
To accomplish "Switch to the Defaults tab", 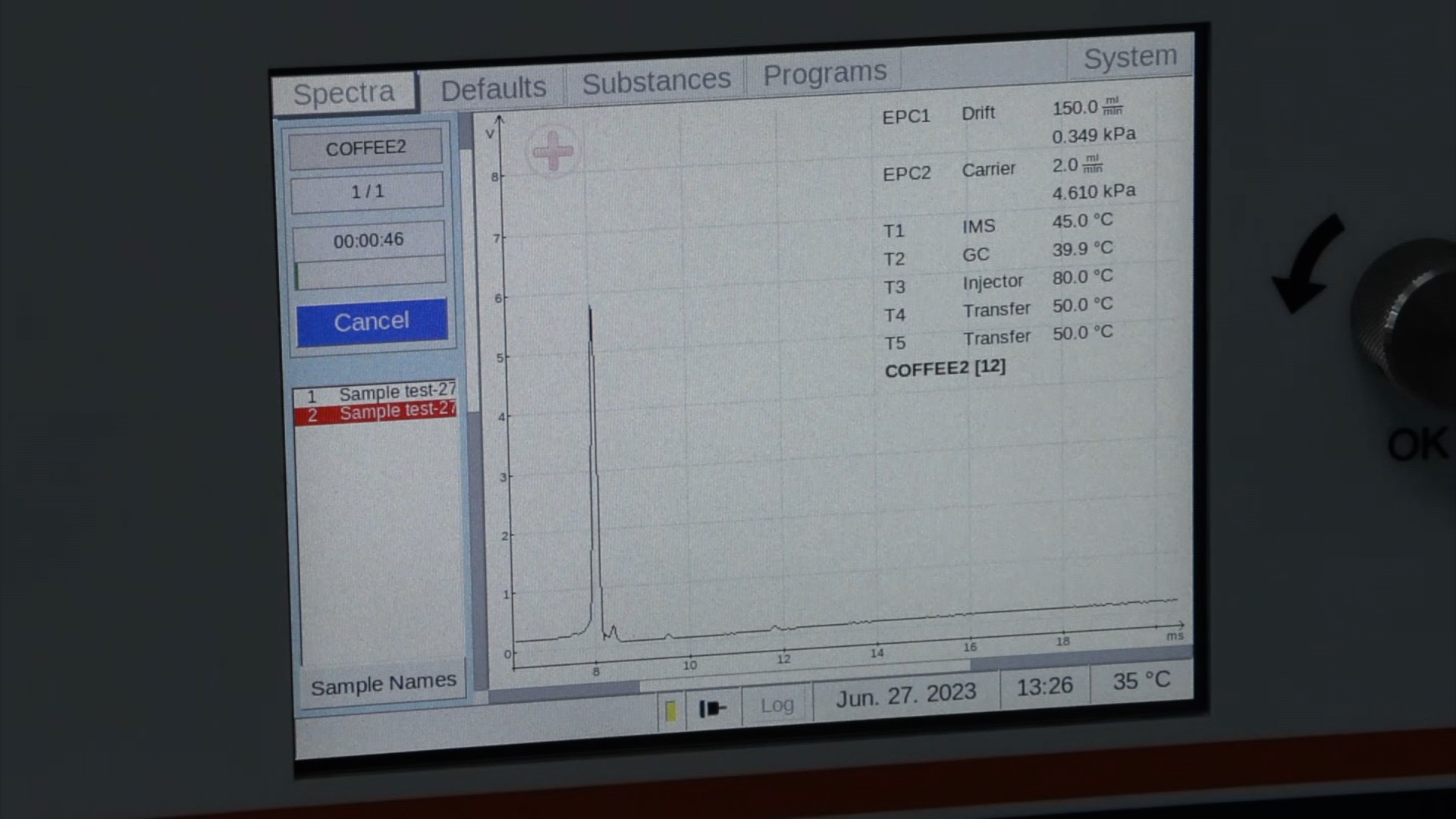I will [x=493, y=89].
